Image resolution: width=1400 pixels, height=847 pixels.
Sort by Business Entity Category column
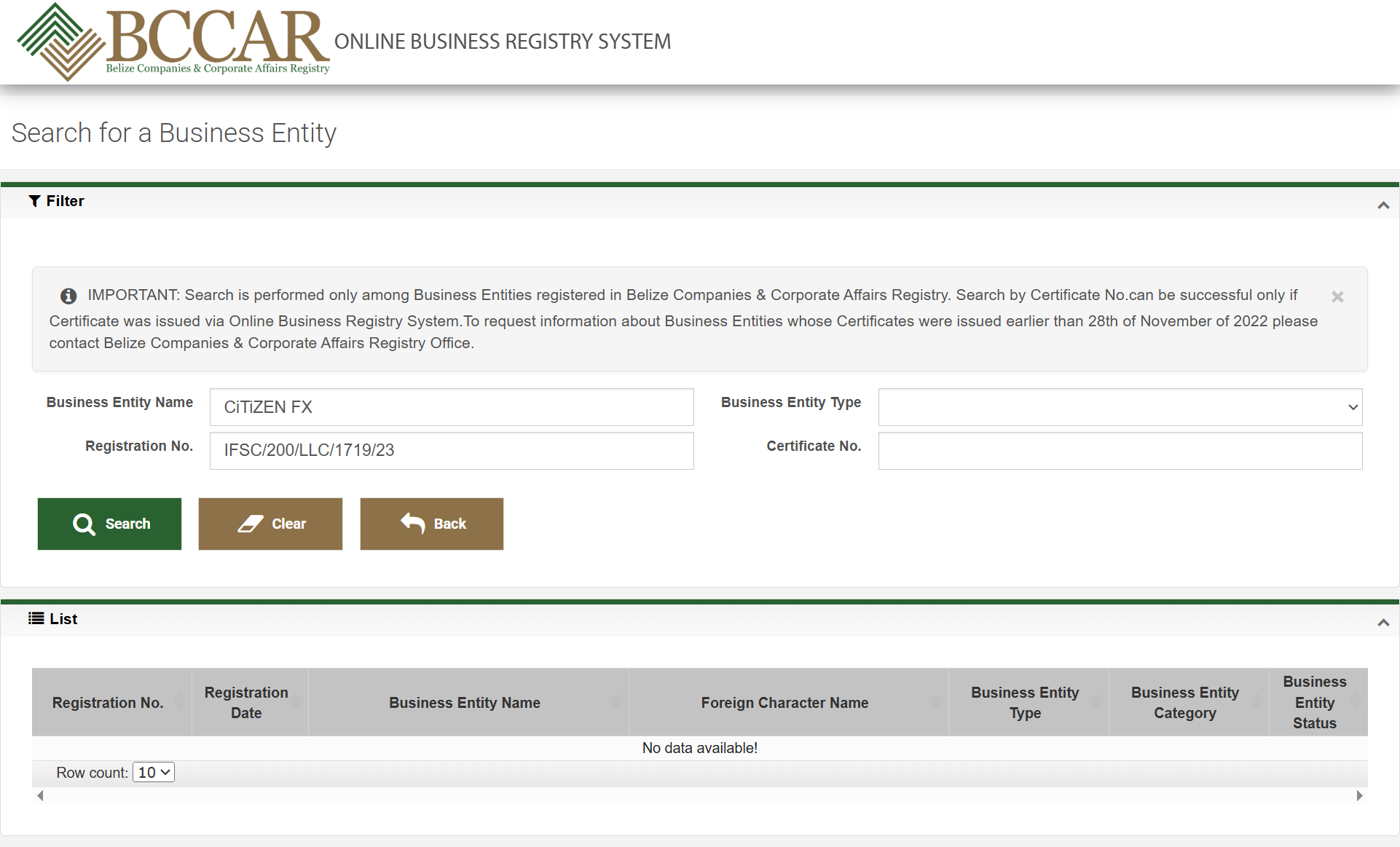coord(1189,702)
